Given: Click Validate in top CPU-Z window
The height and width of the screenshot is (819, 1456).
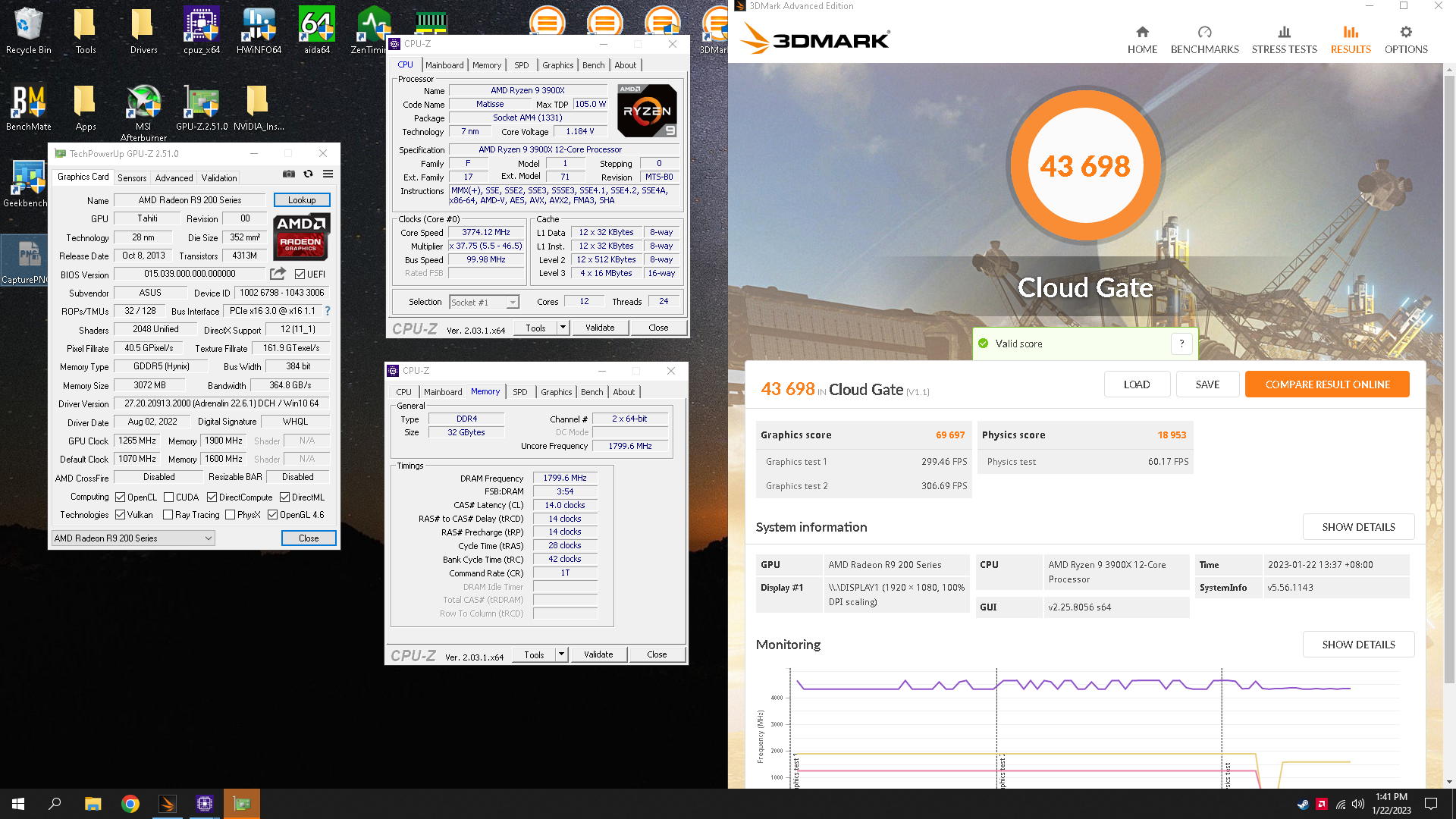Looking at the screenshot, I should tap(600, 328).
